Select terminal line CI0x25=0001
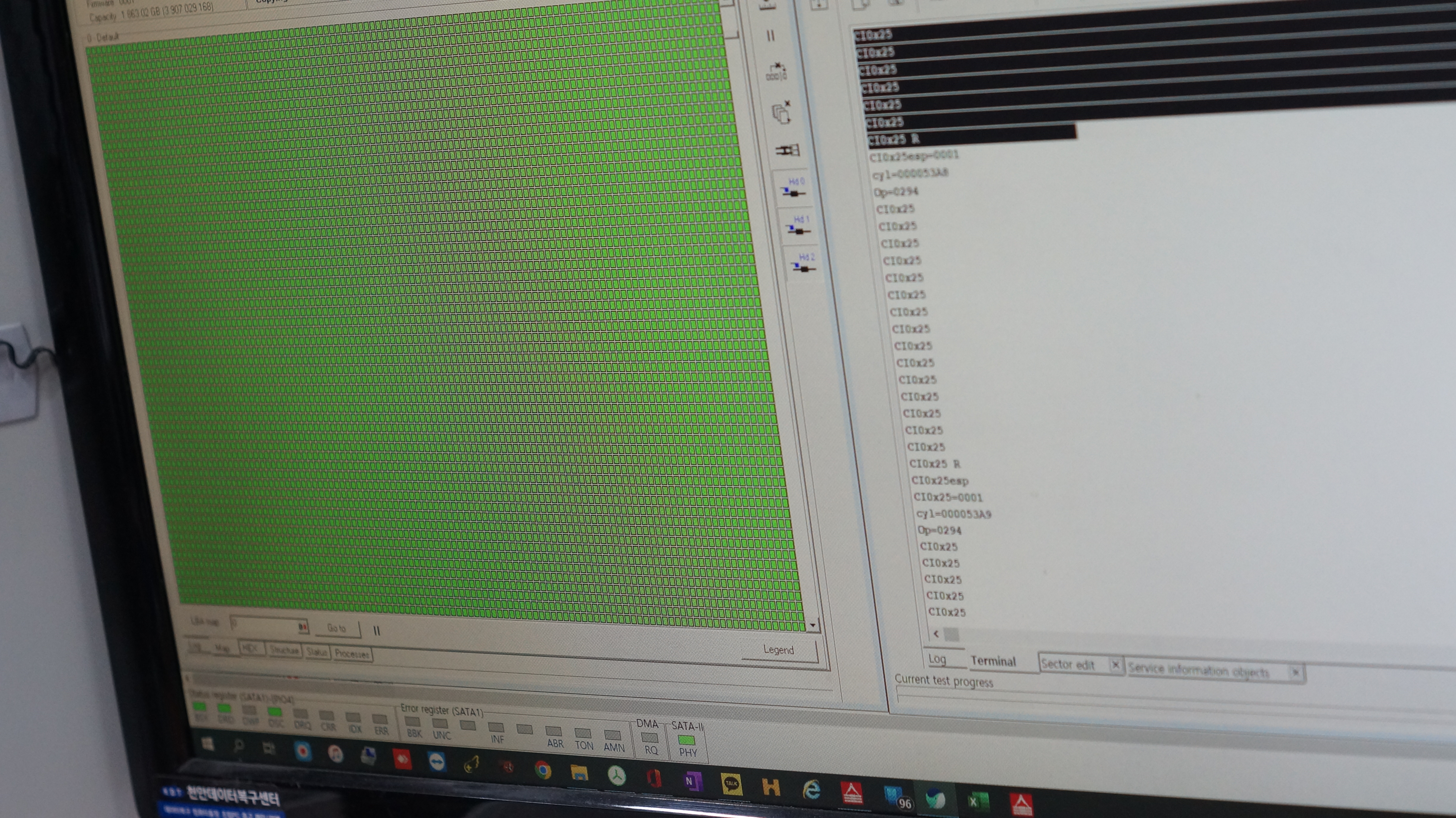Screen dimensions: 1456x818 pos(948,497)
